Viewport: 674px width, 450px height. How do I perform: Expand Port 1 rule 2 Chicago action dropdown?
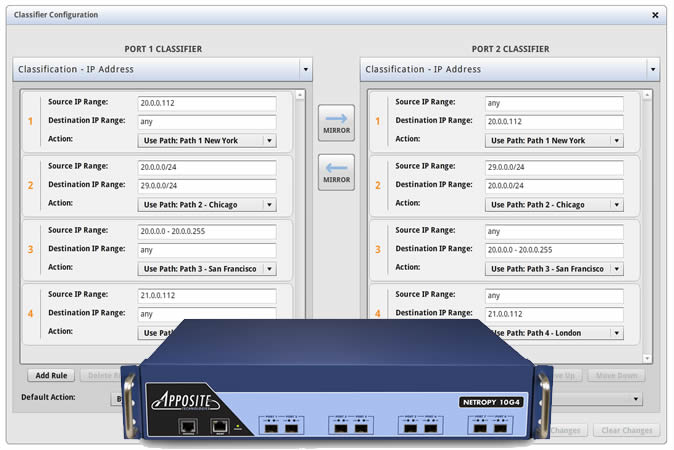(268, 205)
